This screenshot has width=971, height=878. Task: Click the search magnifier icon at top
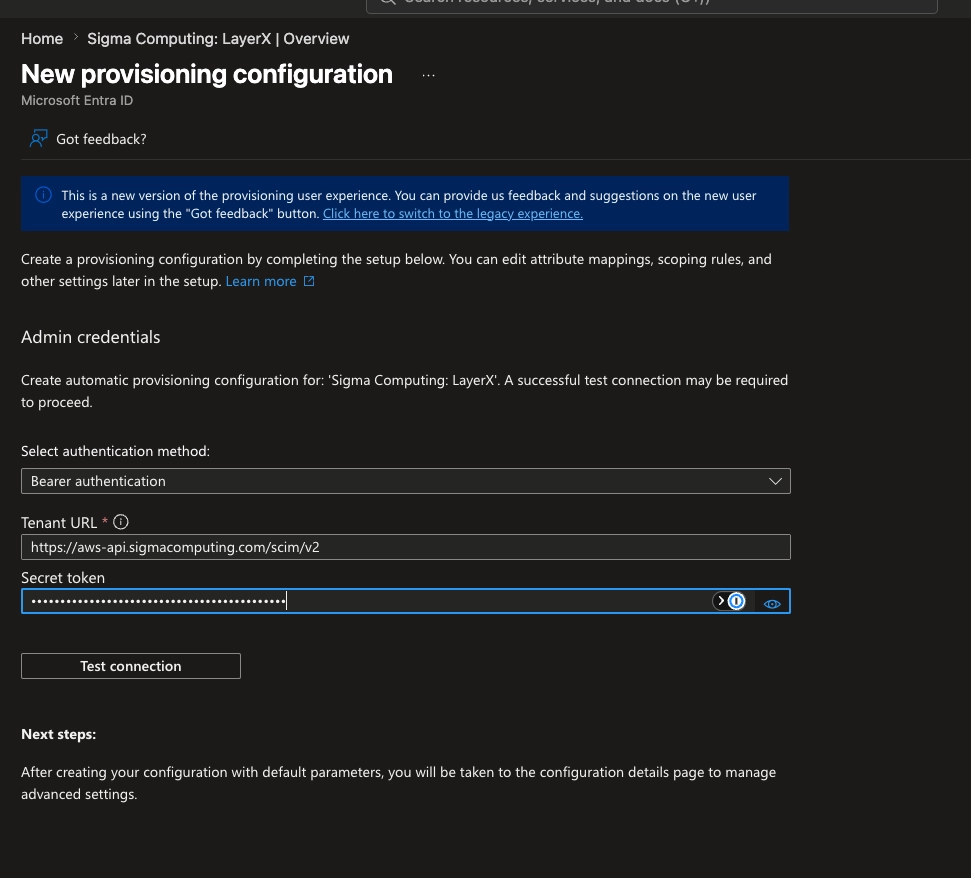click(388, 2)
